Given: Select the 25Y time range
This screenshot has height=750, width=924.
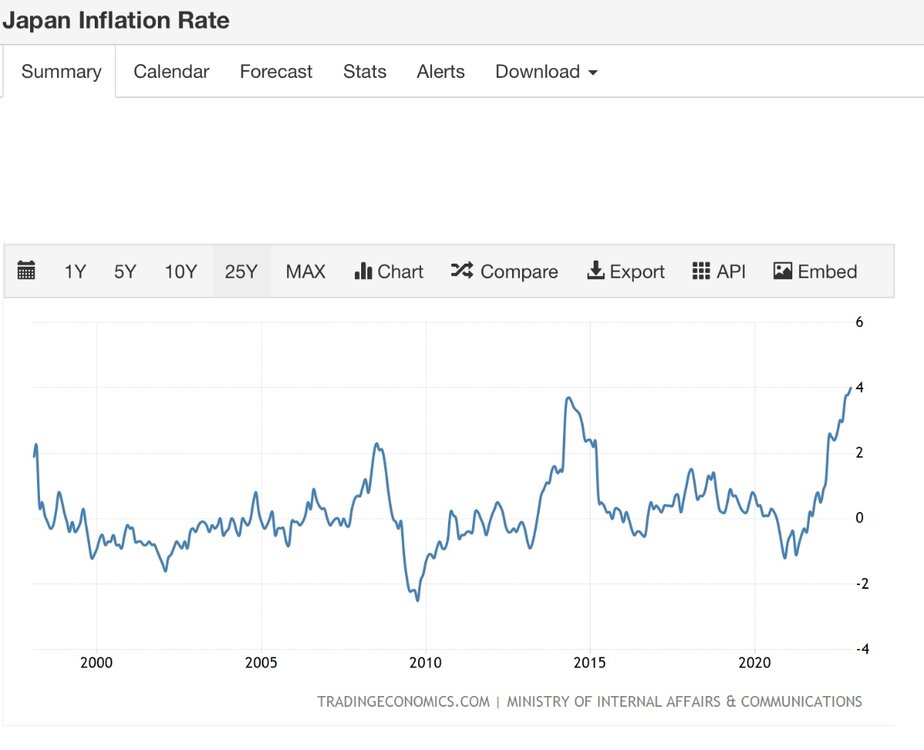Looking at the screenshot, I should tap(241, 272).
